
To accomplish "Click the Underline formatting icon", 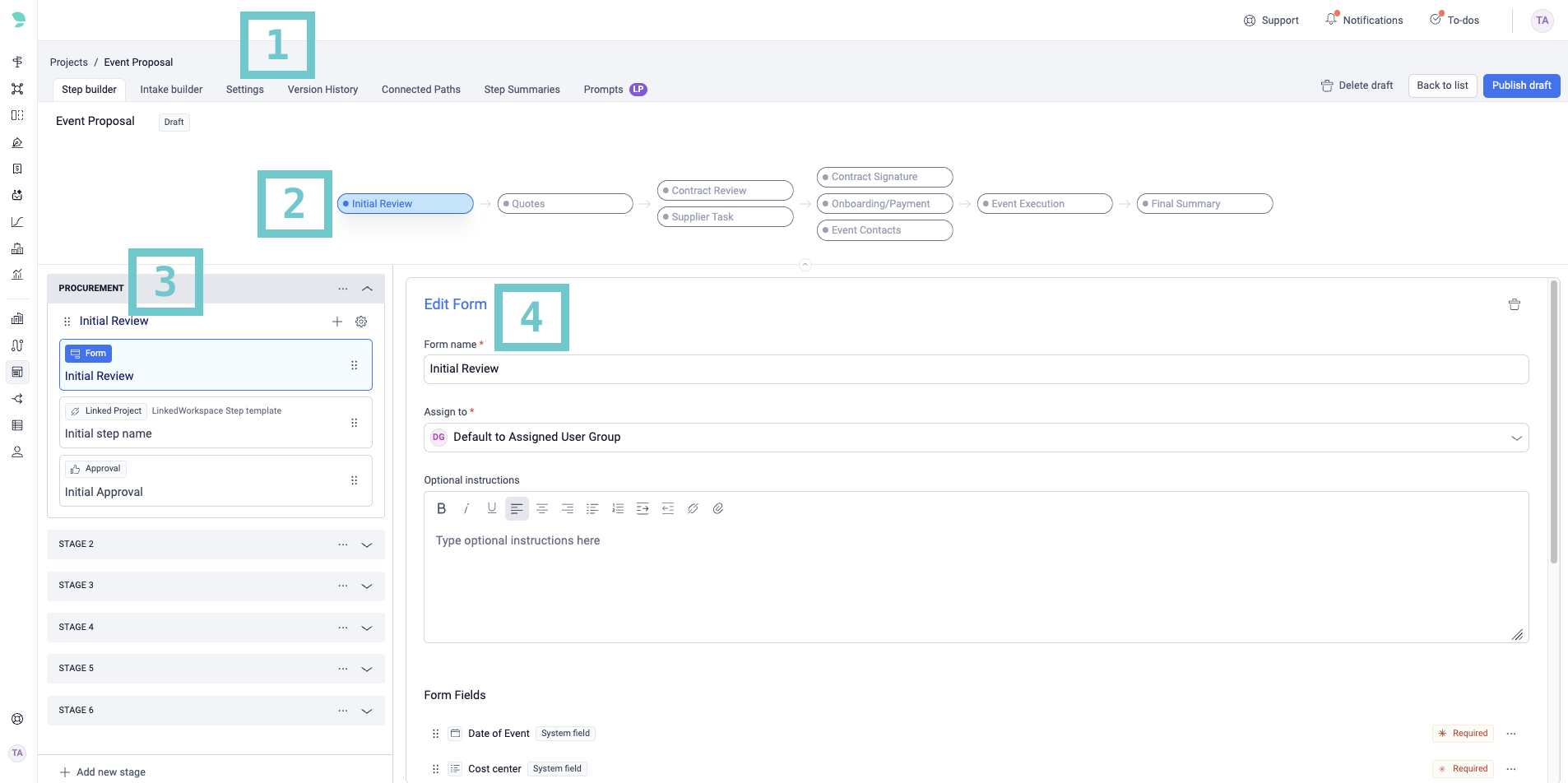I will pos(491,508).
